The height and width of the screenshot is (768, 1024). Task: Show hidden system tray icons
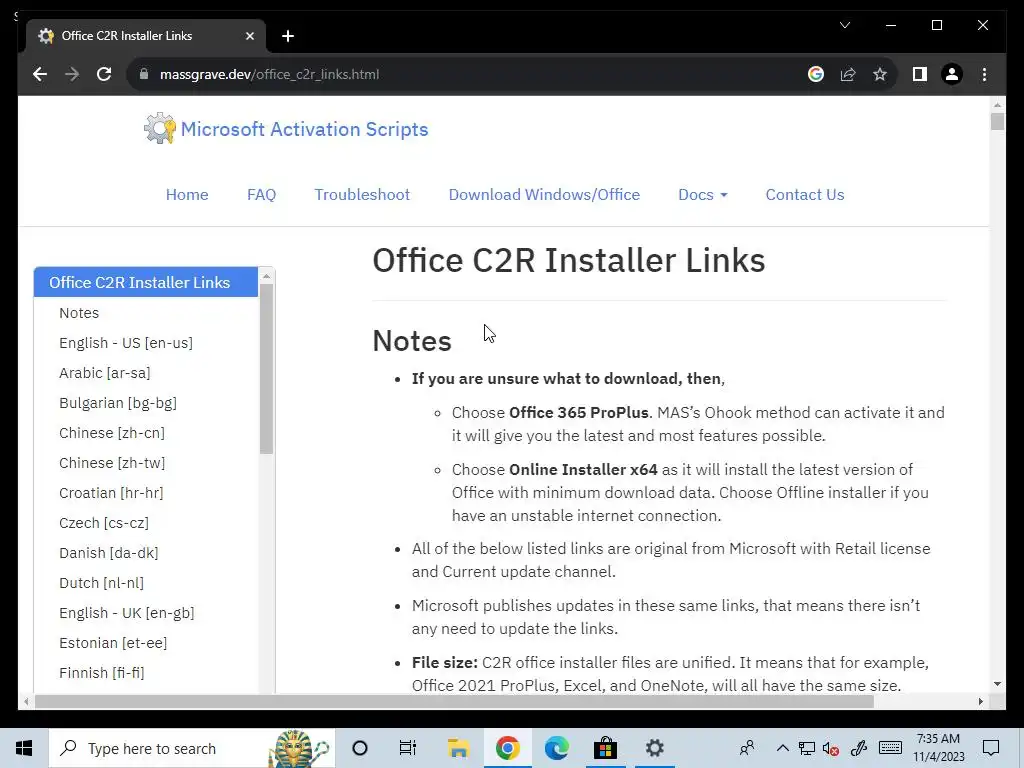coord(782,748)
